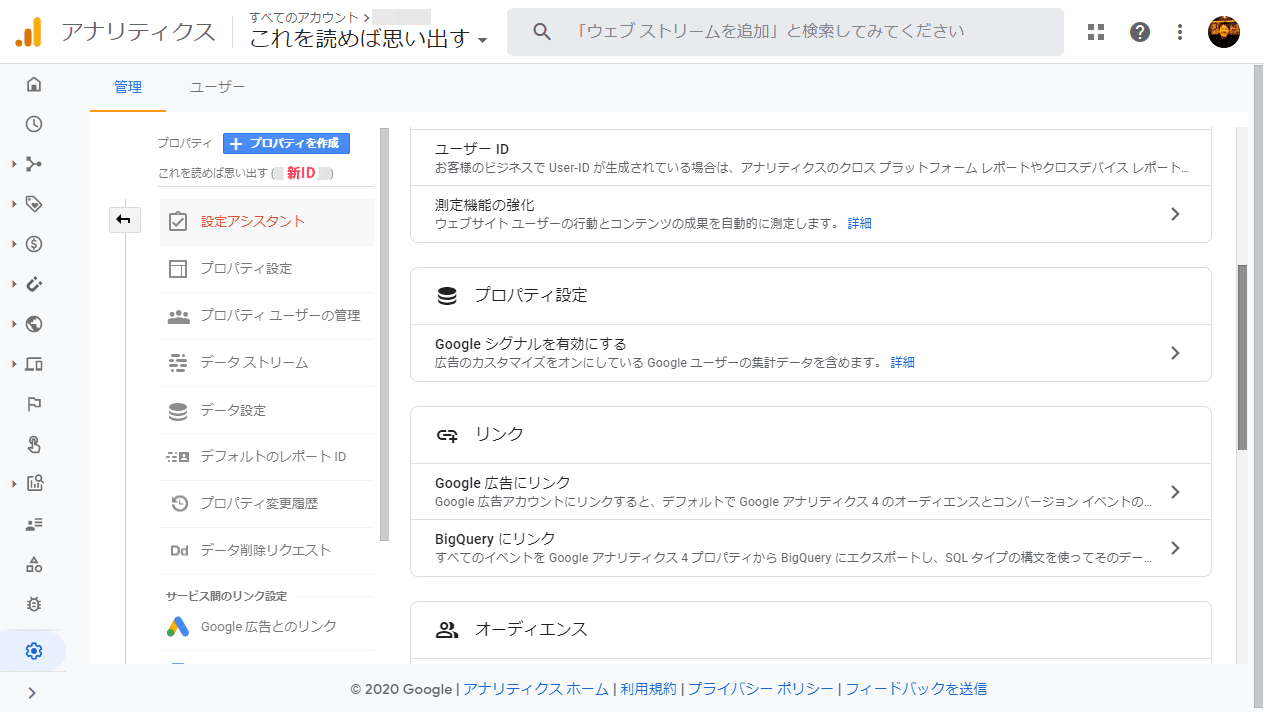
Task: Open the Retention magnet icon in sidebar
Action: point(34,284)
